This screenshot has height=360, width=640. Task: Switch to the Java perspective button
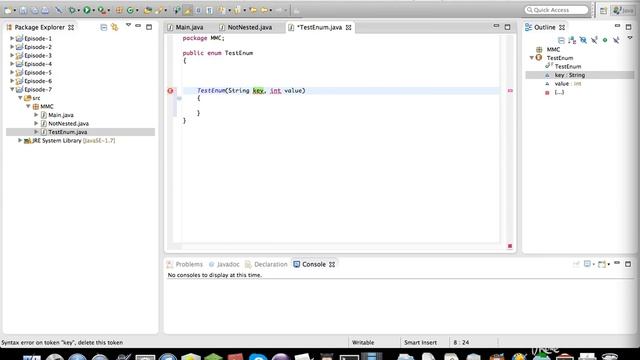tap(623, 11)
